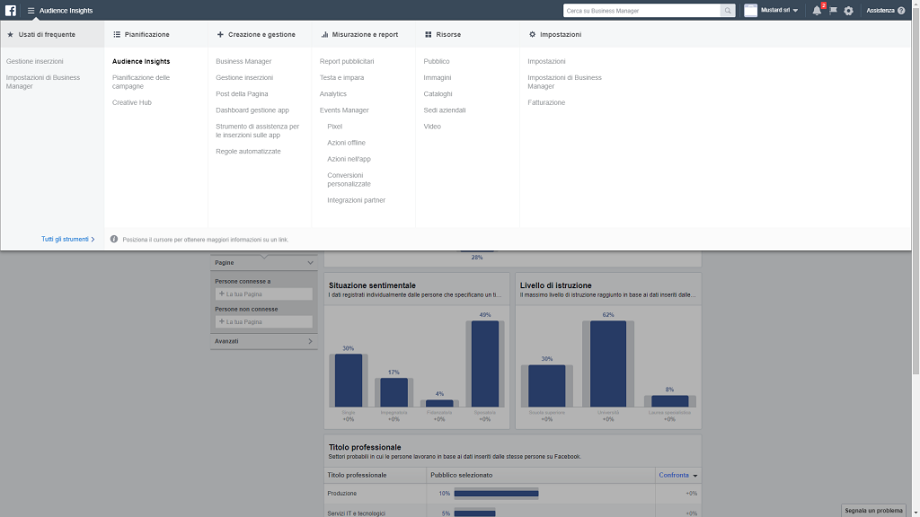Open Video under Risorse
The width and height of the screenshot is (920, 517).
click(x=432, y=126)
